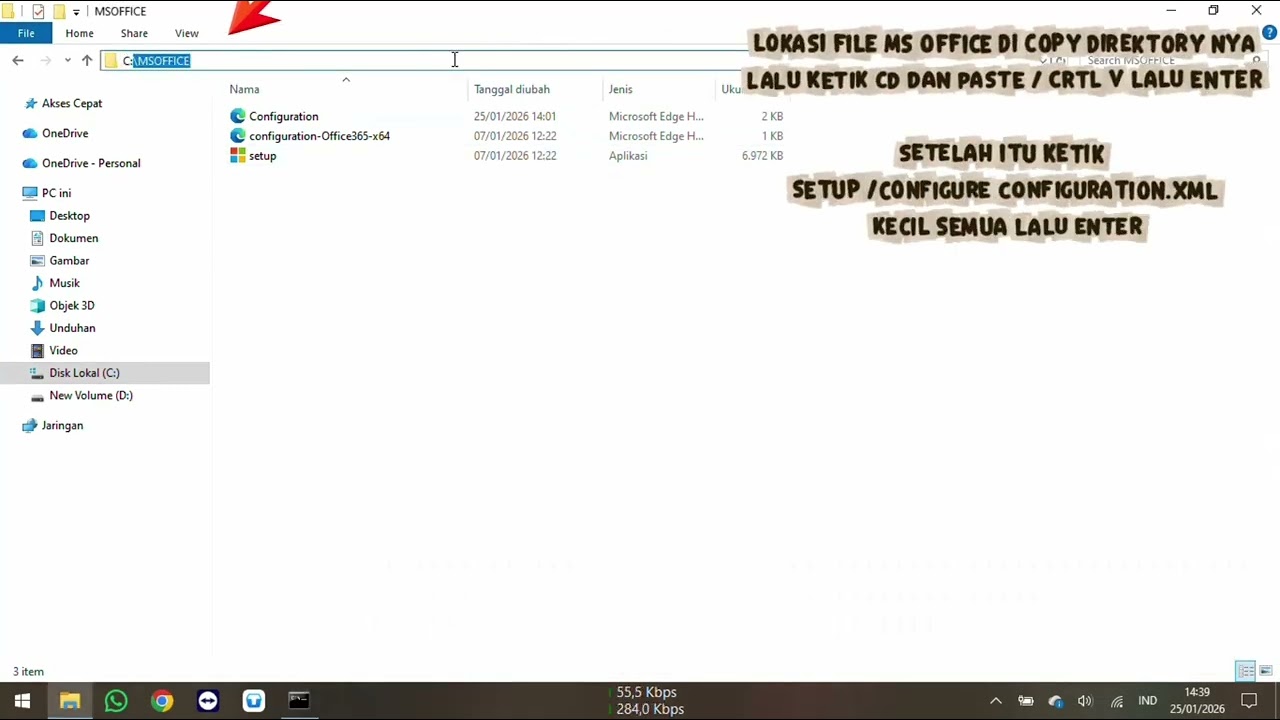1280x720 pixels.
Task: Open the Unduhan folder in sidebar
Action: tap(72, 328)
